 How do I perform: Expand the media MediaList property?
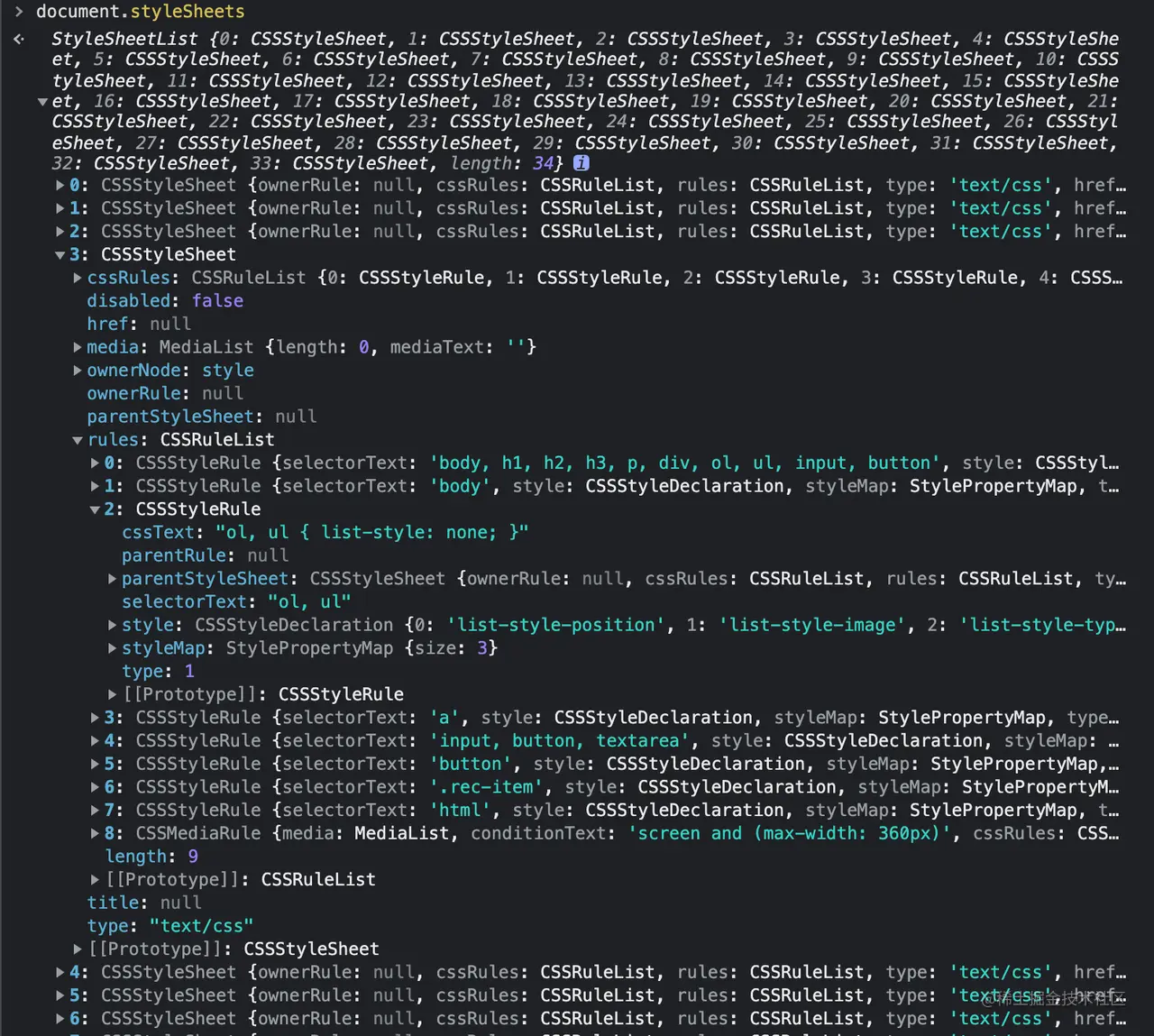[x=78, y=347]
